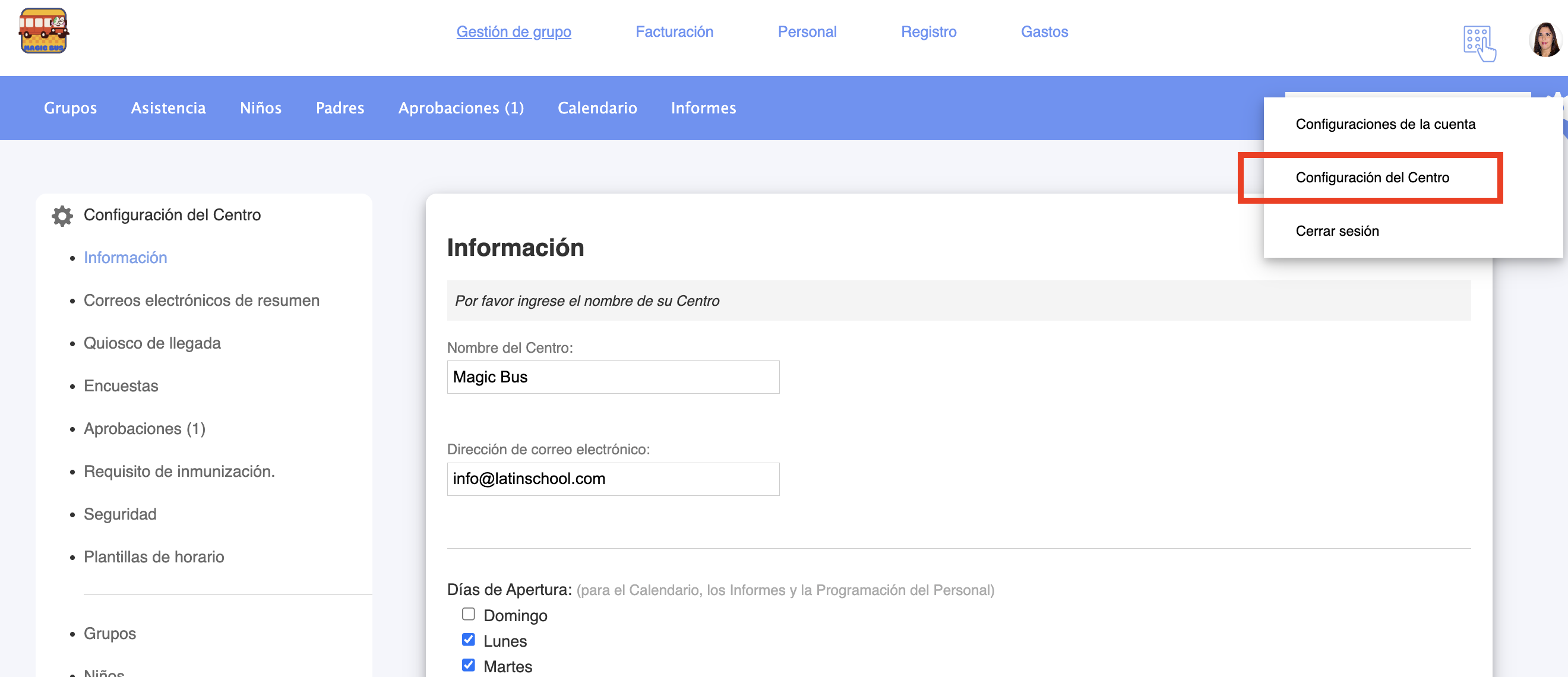Viewport: 1568px width, 677px height.
Task: Select Plantillas de horario in sidebar
Action: point(153,557)
